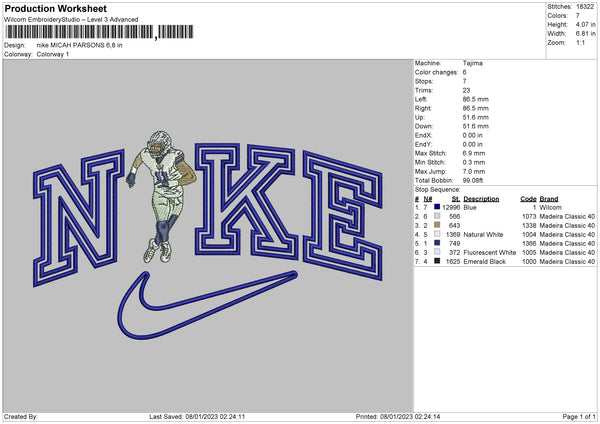Click the Emerald Black color swatch

click(437, 261)
